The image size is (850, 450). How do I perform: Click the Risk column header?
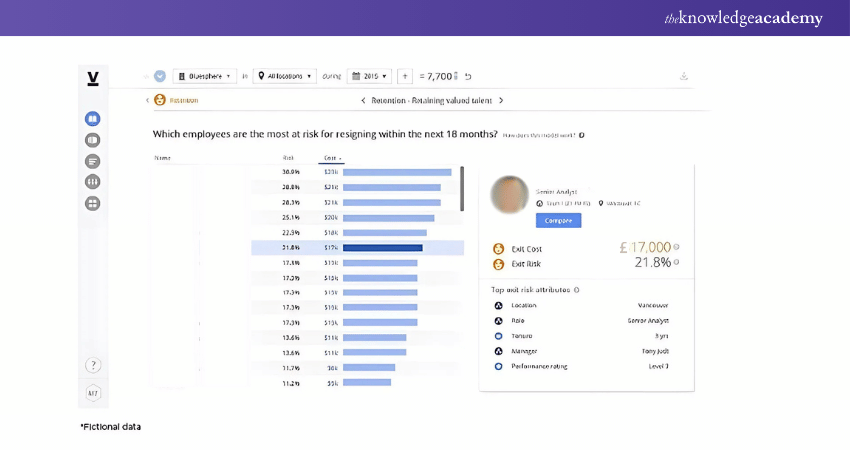coord(288,158)
